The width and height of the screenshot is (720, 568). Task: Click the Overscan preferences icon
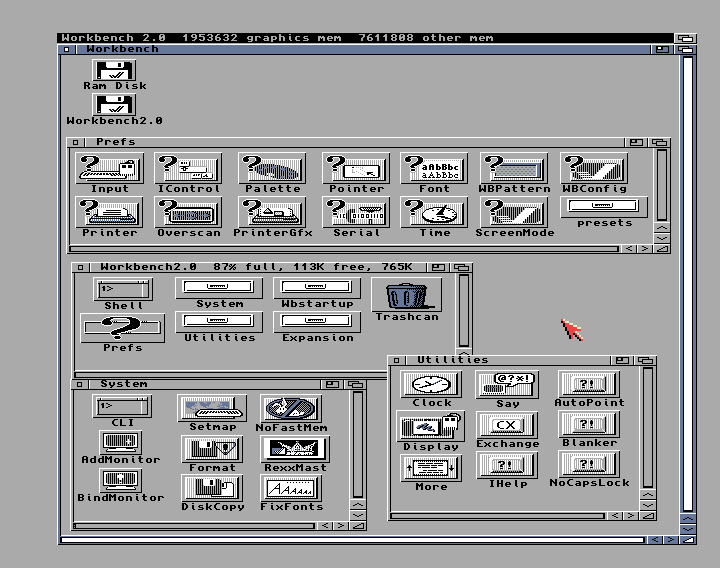[x=189, y=212]
